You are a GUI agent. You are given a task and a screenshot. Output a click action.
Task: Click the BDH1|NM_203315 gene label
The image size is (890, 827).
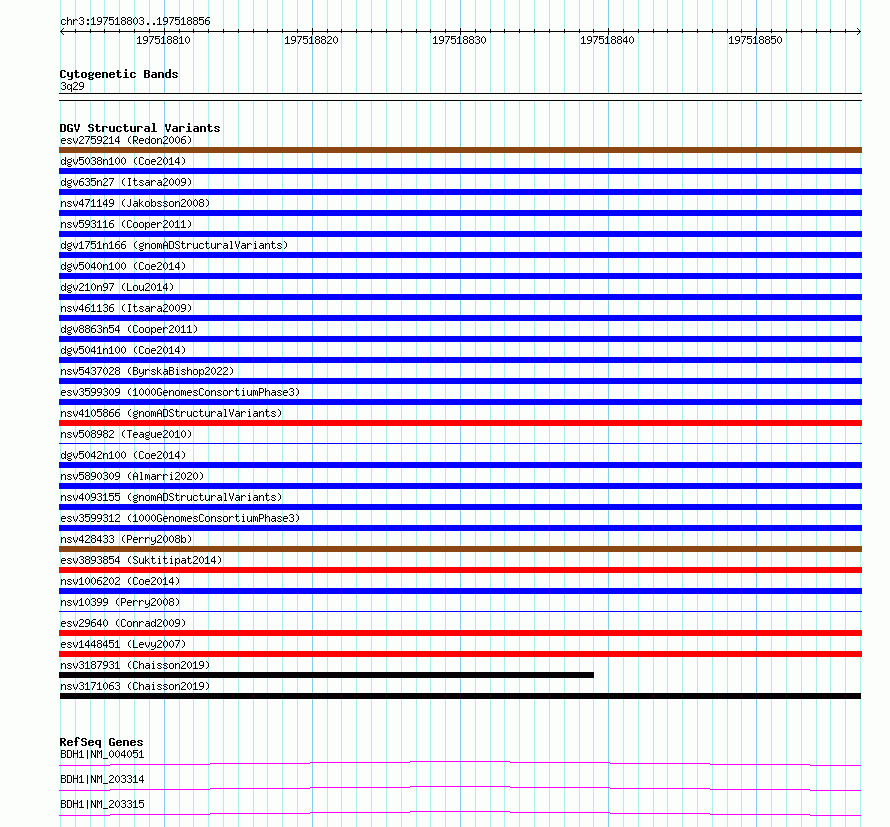point(102,804)
